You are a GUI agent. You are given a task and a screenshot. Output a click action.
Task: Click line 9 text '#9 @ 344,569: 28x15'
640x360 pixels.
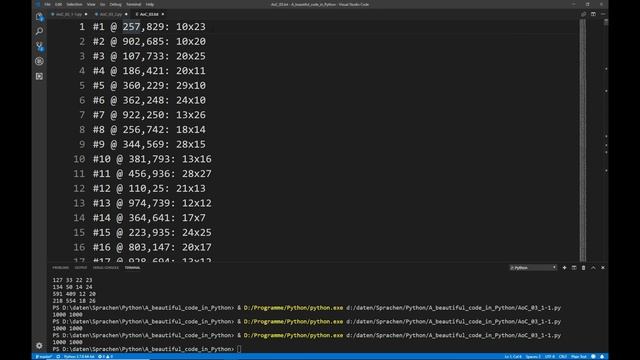point(149,144)
